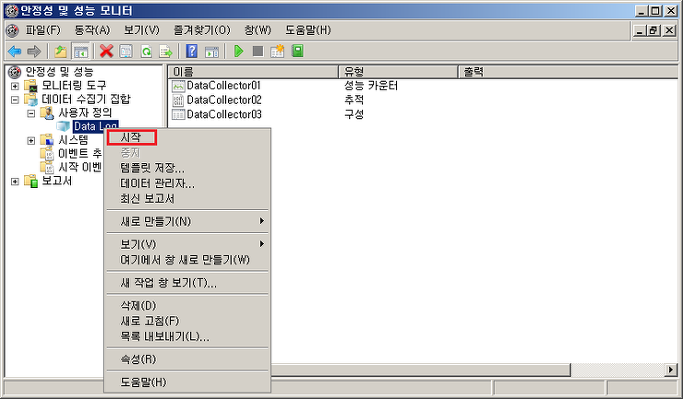The image size is (683, 399).
Task: Sort by the 유형 column header
Action: (399, 72)
